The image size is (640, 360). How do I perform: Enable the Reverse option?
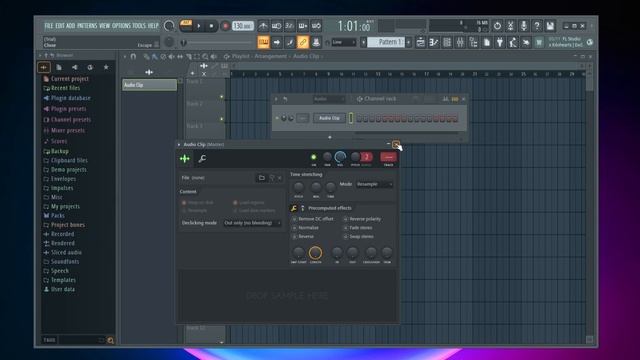tap(303, 237)
